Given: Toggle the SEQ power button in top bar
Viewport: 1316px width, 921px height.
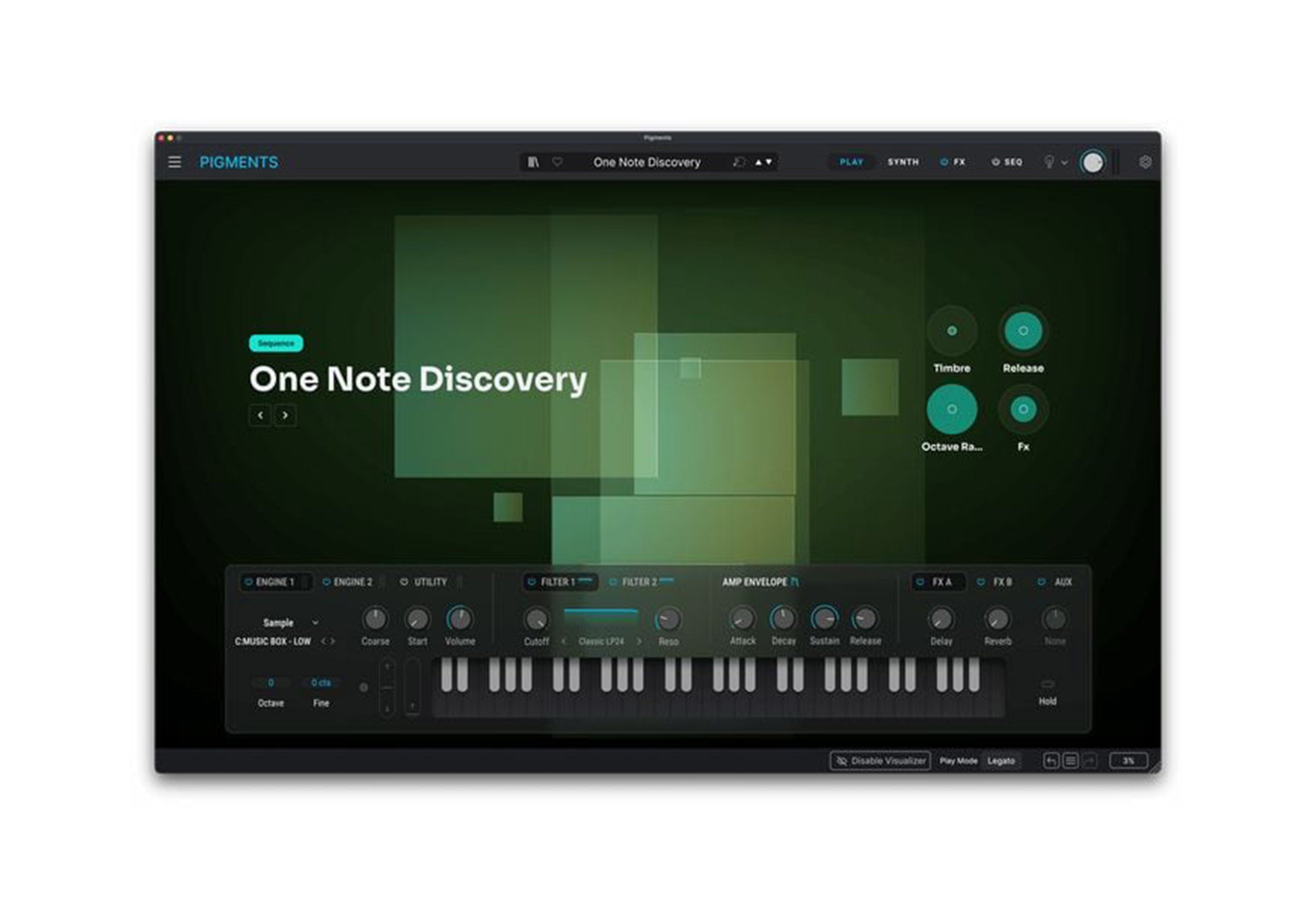Looking at the screenshot, I should coord(995,162).
